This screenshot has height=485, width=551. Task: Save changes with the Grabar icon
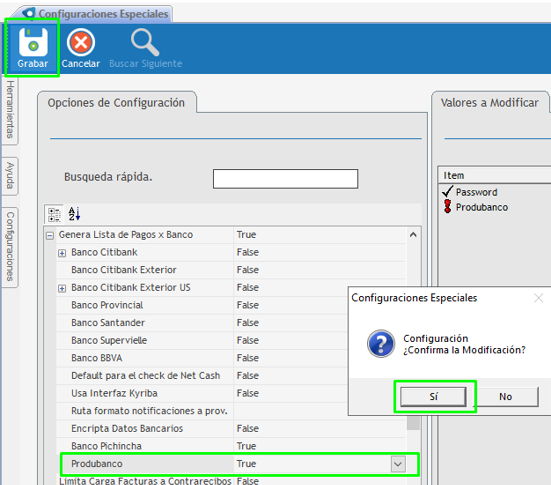[33, 43]
